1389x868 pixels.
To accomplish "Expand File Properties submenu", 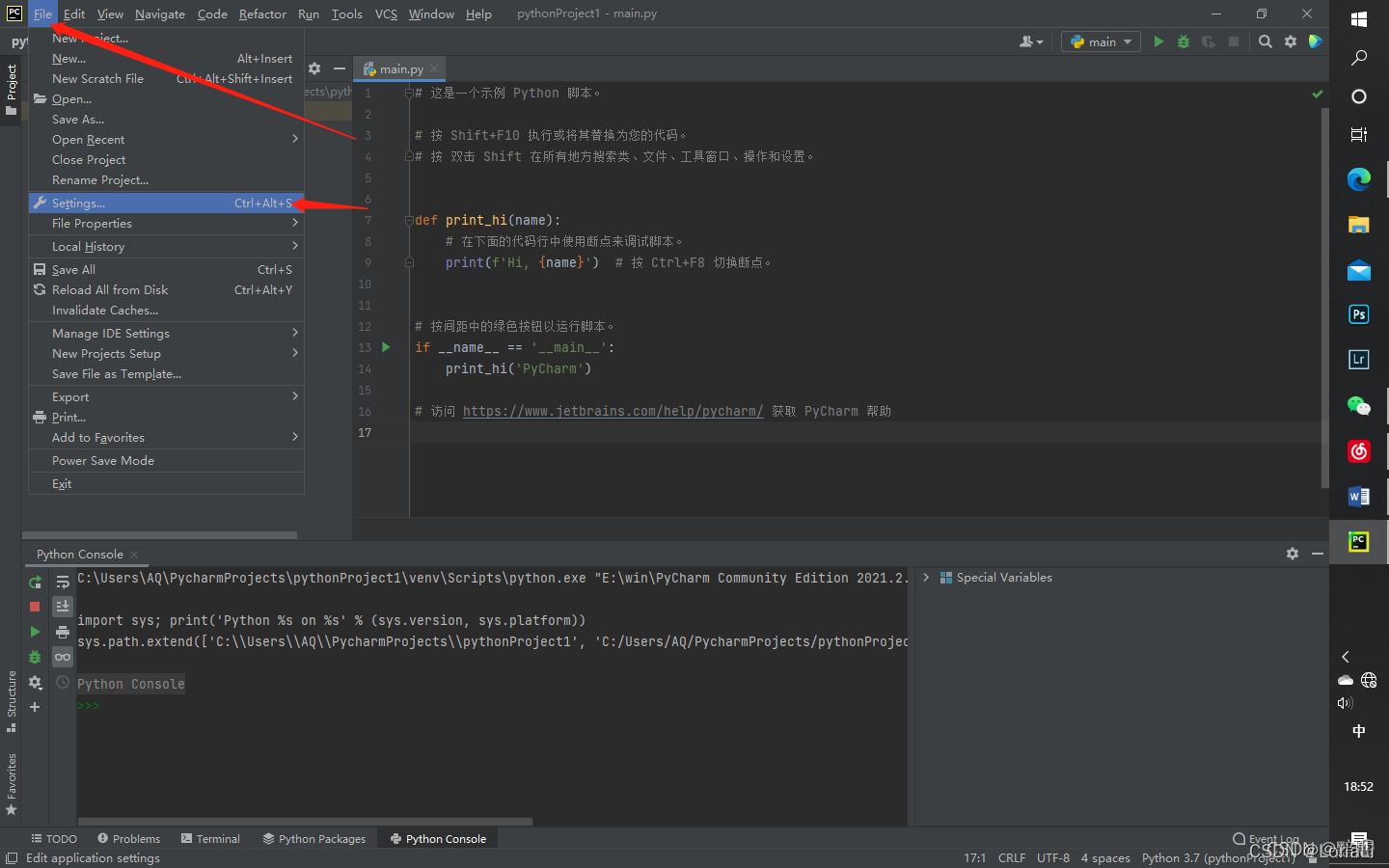I will [x=166, y=223].
